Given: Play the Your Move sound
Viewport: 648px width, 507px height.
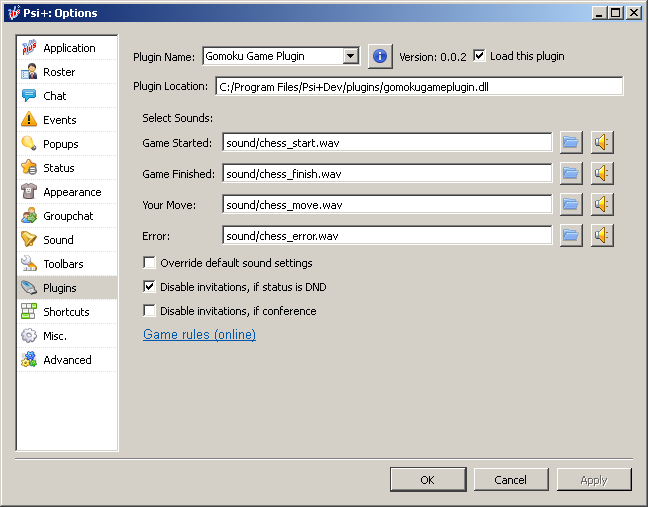Looking at the screenshot, I should tap(601, 205).
